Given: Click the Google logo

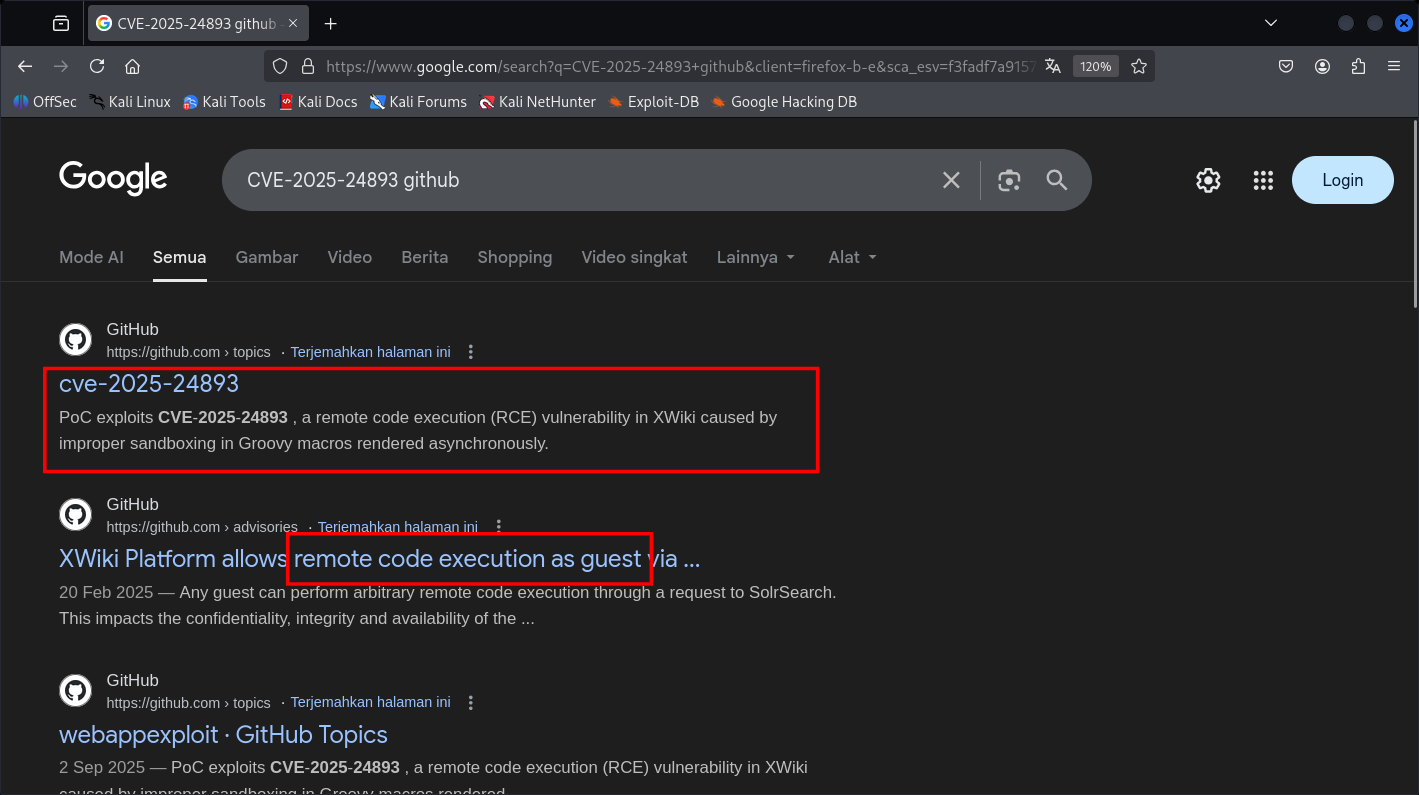Looking at the screenshot, I should point(113,179).
